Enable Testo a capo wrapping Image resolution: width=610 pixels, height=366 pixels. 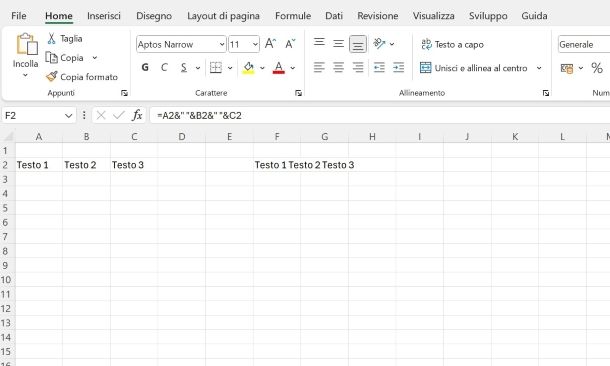point(452,44)
